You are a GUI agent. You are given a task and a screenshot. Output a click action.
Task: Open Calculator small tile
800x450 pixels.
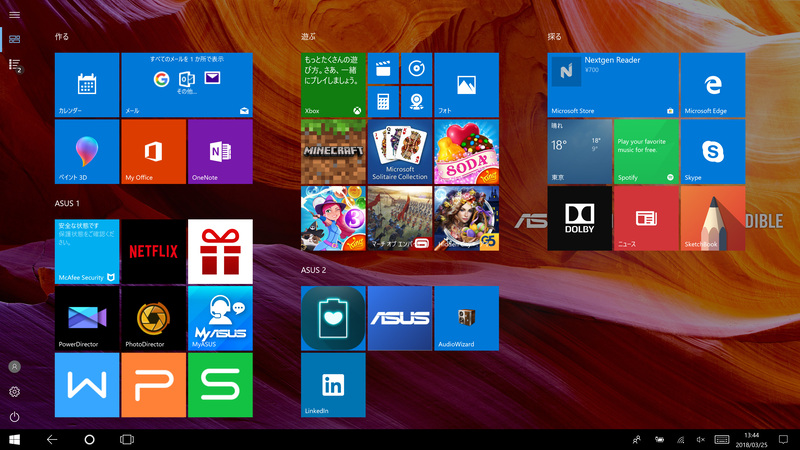point(383,102)
